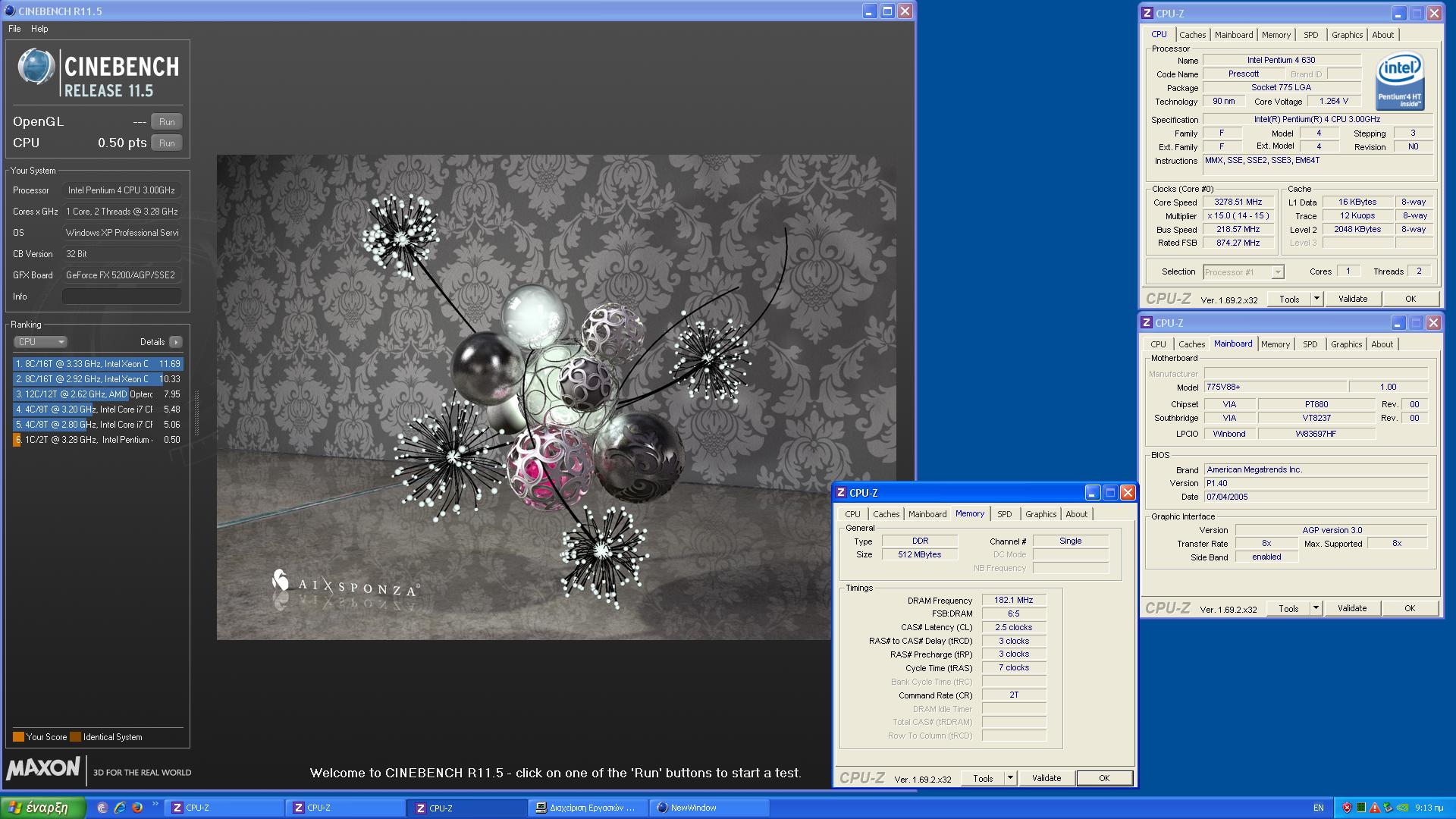Click title icon of CPU-Z Mainboard window

(x=1147, y=323)
